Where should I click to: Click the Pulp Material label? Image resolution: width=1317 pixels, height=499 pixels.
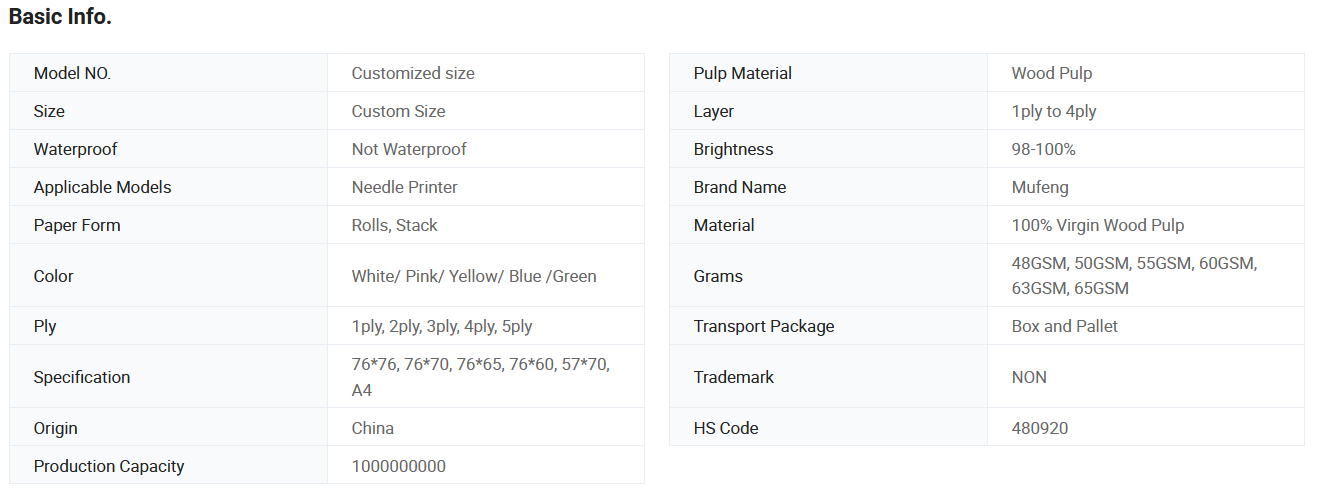point(742,73)
